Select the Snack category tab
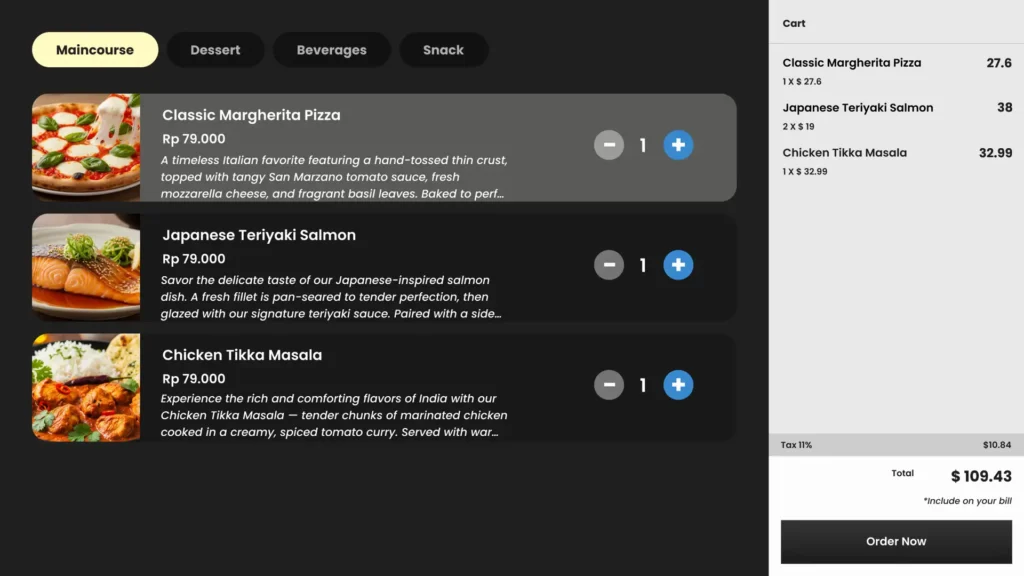 point(443,50)
